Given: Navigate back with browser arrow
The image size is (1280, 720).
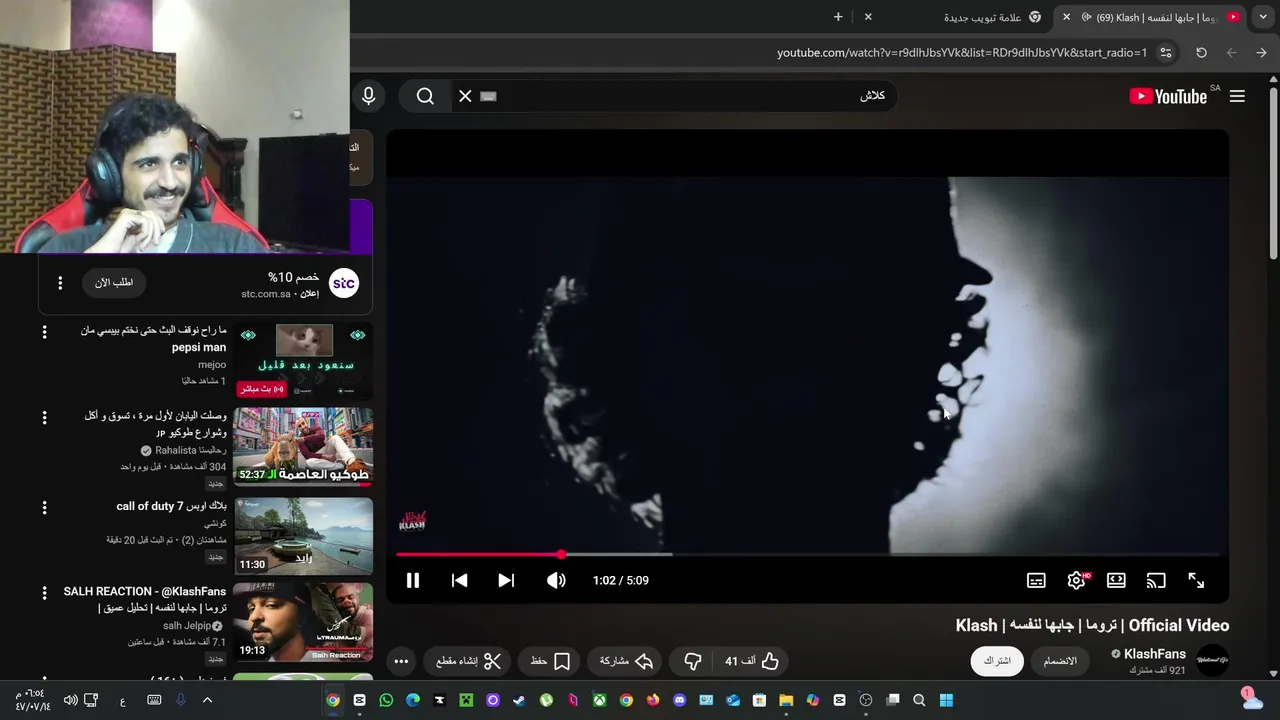Looking at the screenshot, I should (1261, 52).
